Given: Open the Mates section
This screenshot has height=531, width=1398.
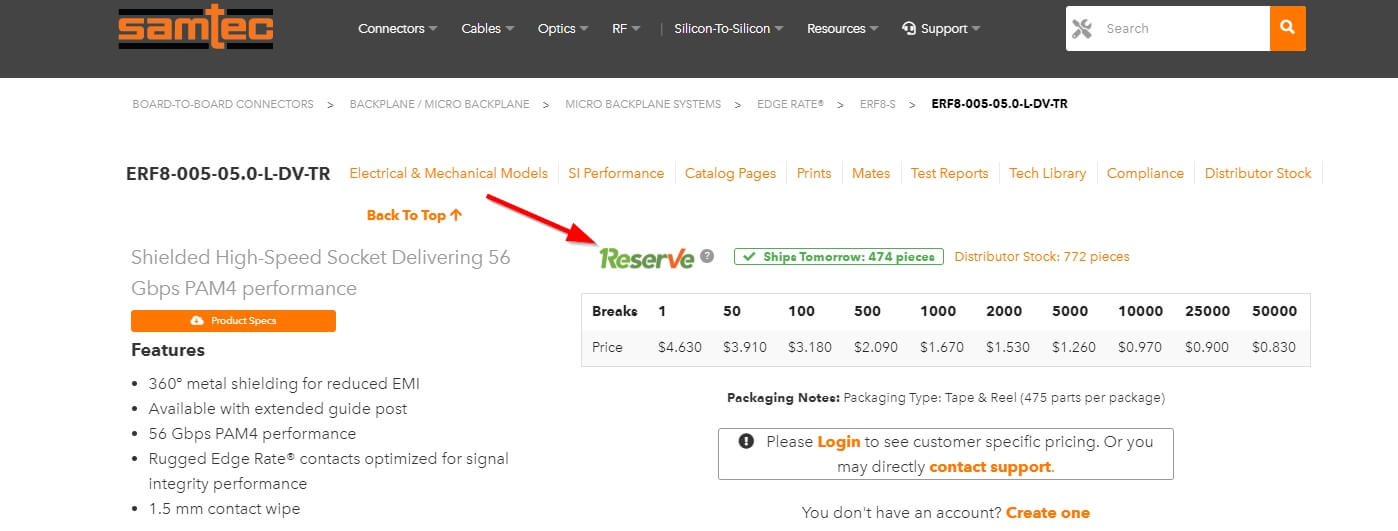Looking at the screenshot, I should (871, 173).
